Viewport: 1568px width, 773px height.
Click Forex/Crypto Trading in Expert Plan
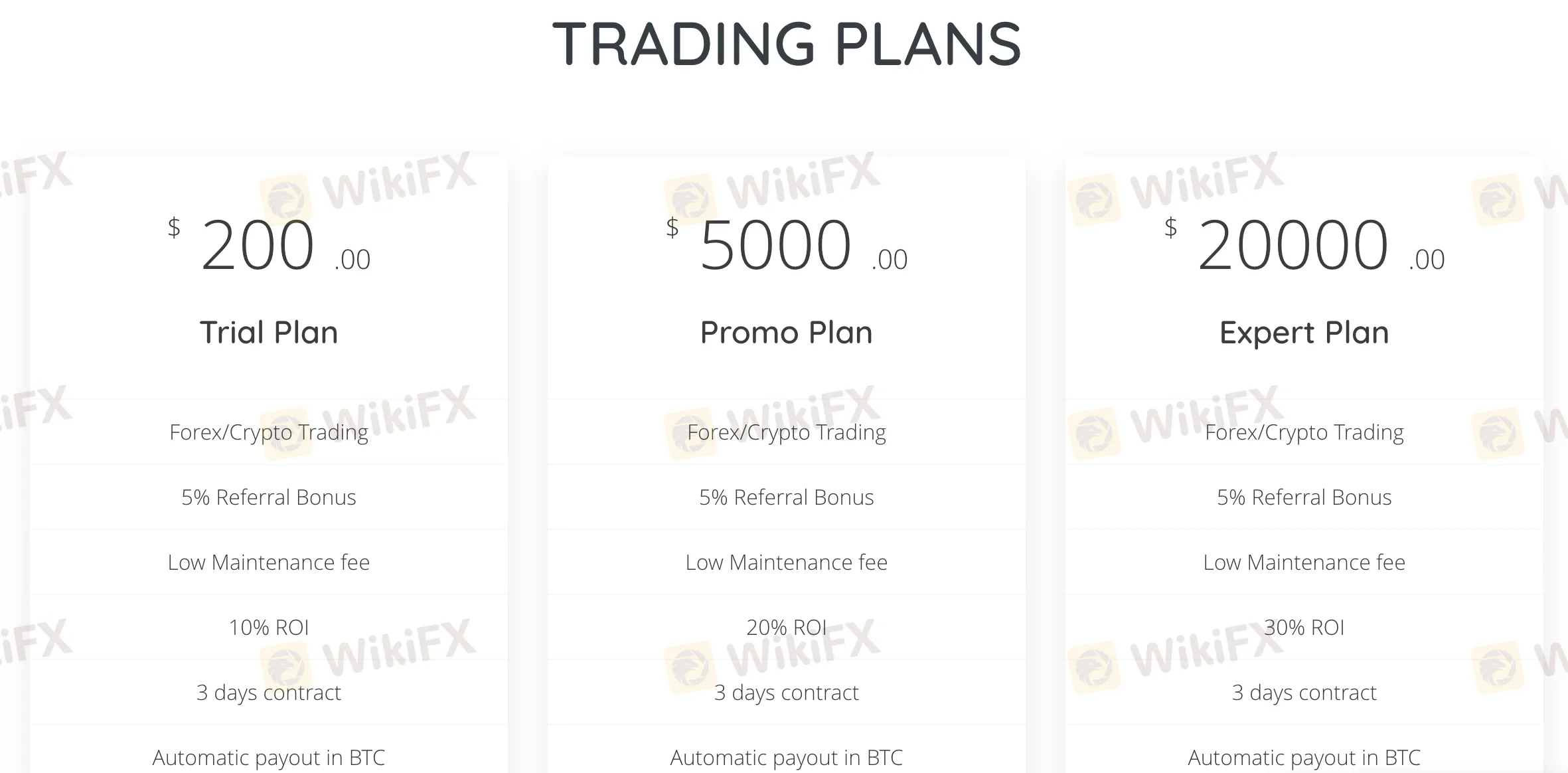click(x=1304, y=432)
